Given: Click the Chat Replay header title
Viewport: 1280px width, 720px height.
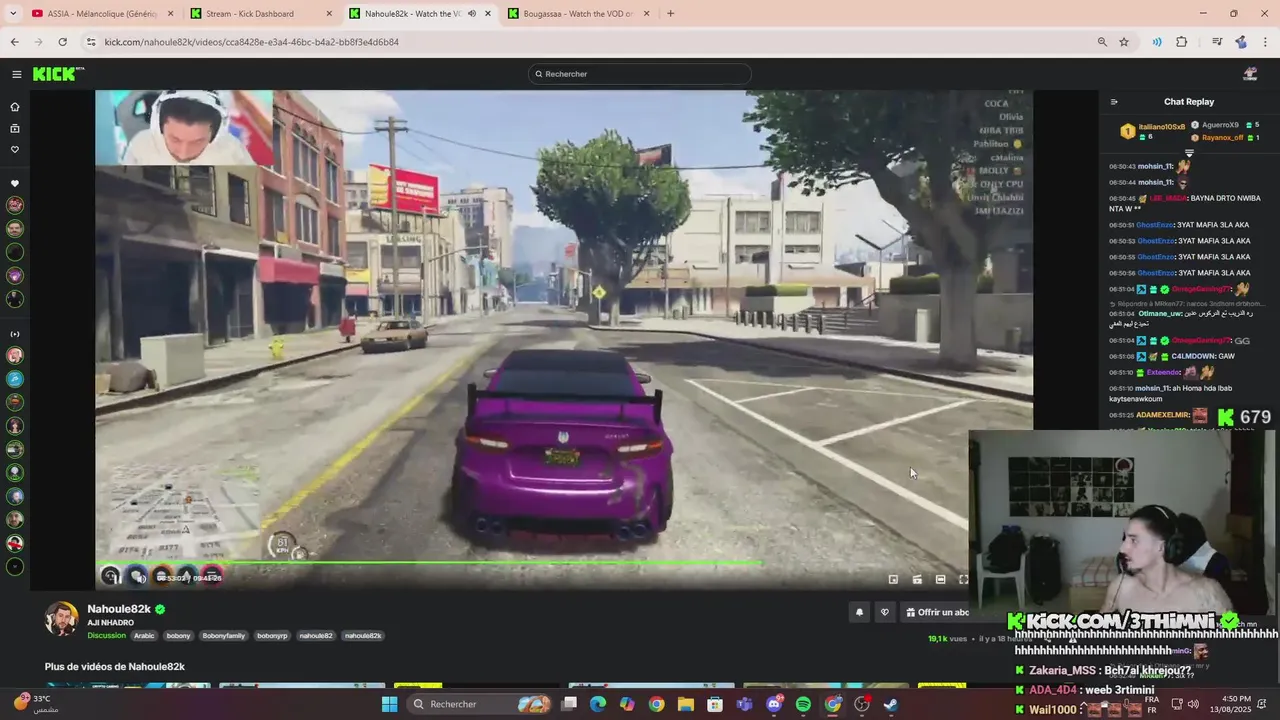Looking at the screenshot, I should tap(1189, 101).
